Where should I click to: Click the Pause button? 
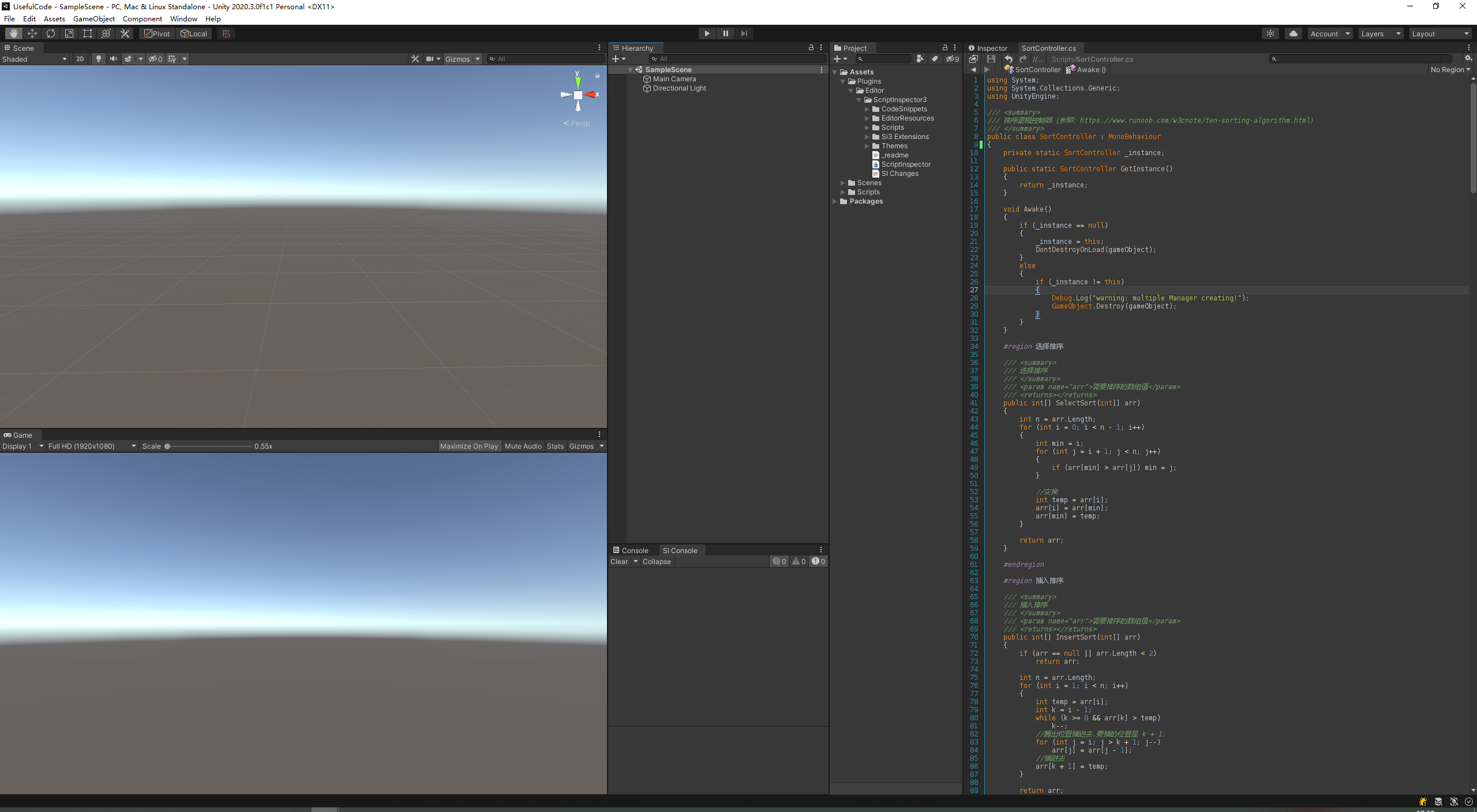(725, 33)
